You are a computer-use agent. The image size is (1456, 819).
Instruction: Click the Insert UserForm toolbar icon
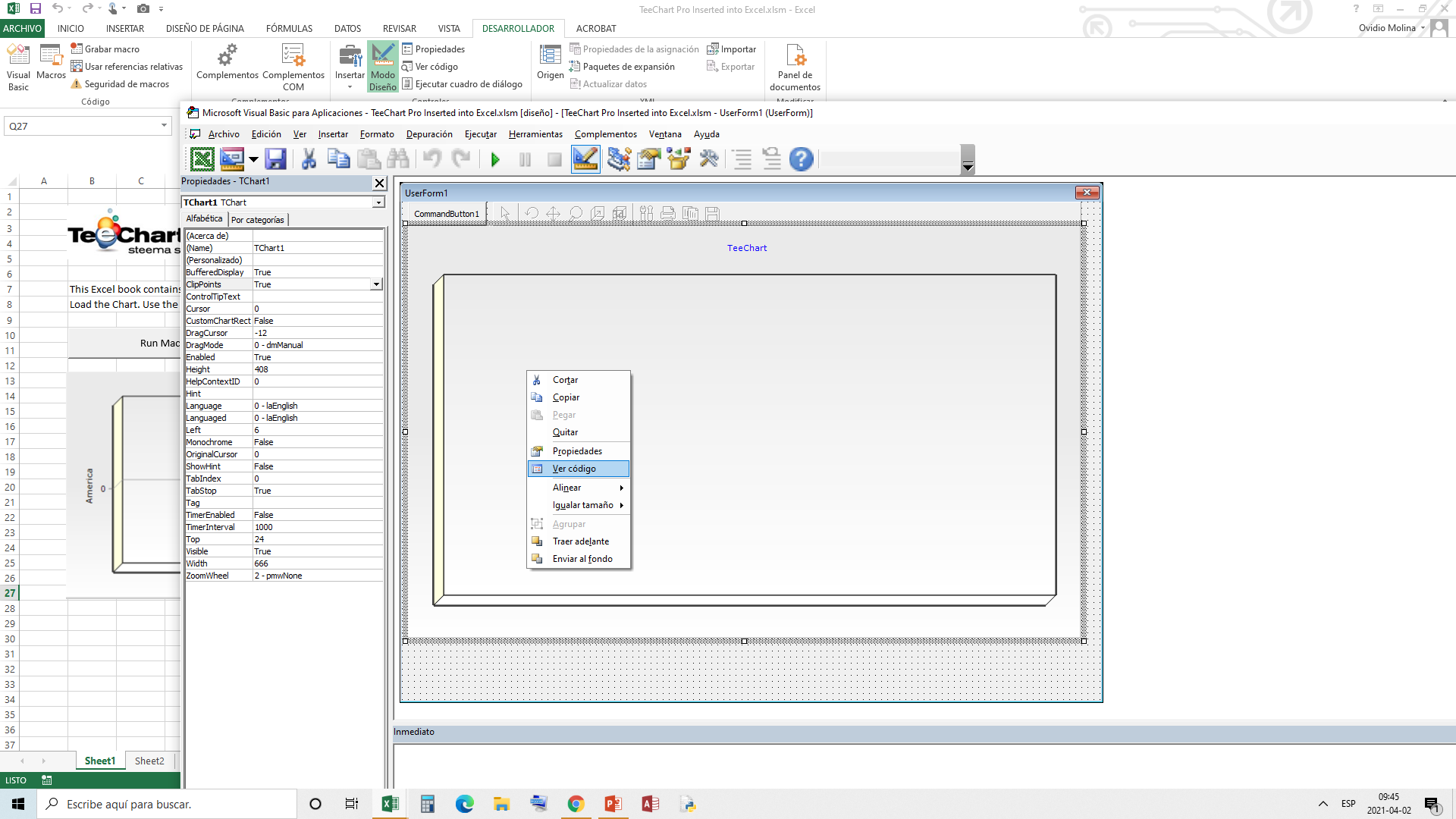coord(232,159)
